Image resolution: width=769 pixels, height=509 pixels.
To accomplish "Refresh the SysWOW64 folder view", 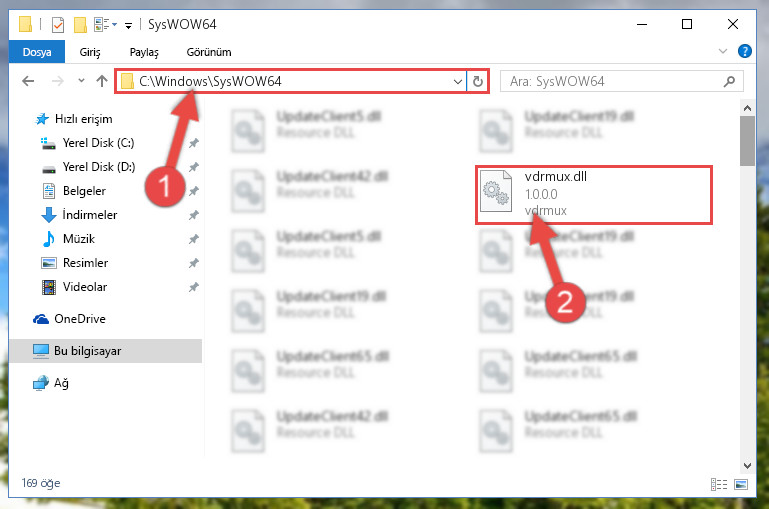I will pos(478,81).
